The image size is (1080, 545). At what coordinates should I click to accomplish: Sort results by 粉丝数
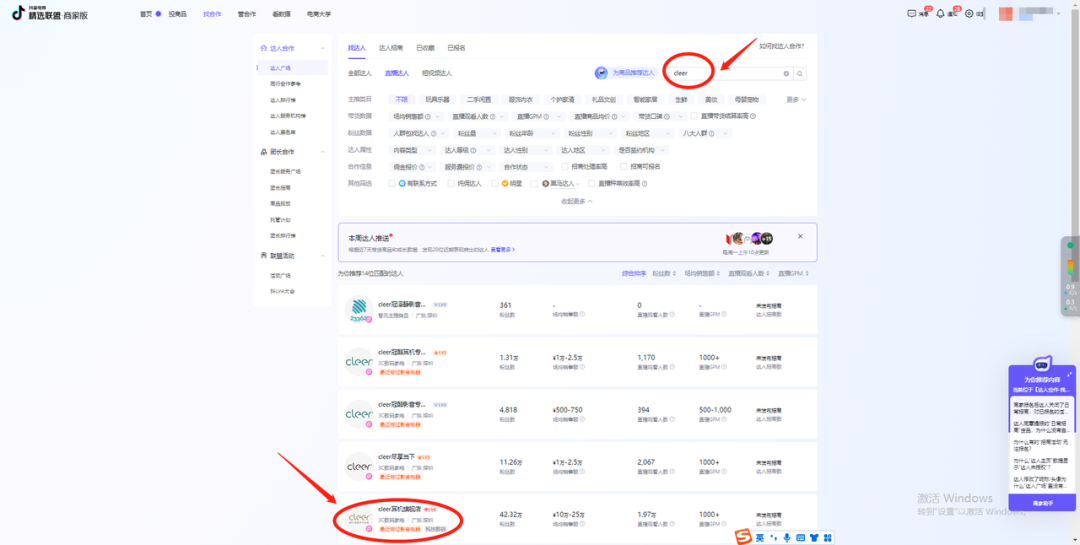664,274
